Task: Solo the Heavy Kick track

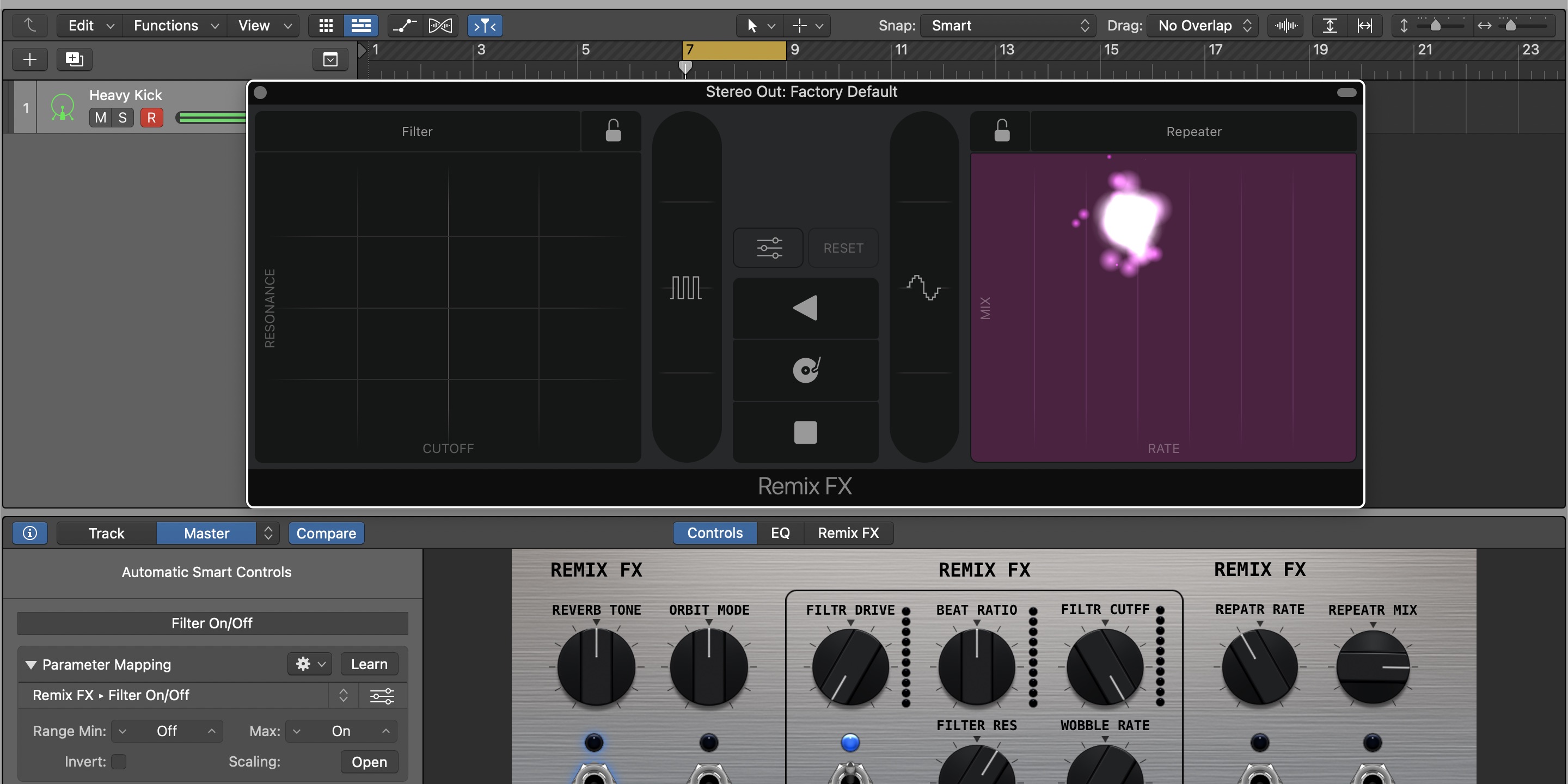Action: (x=123, y=118)
